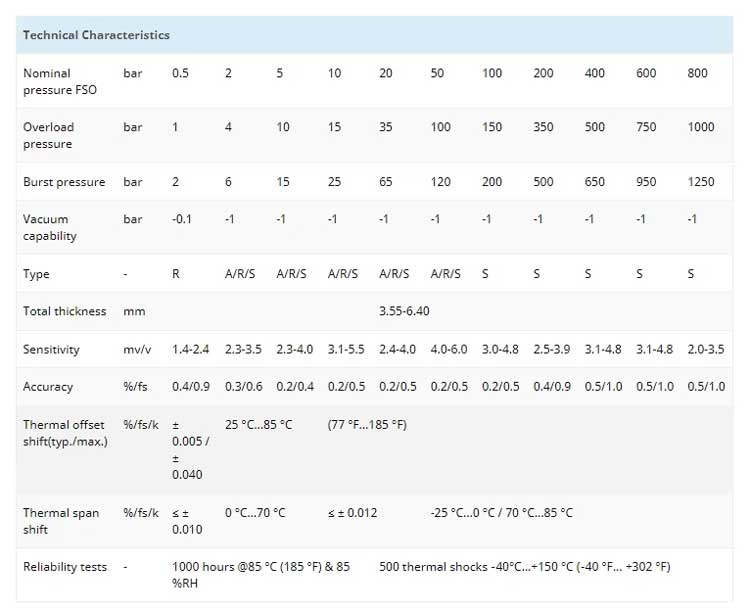The width and height of the screenshot is (750, 611).
Task: Click the 'Thermal span shift' row label
Action: [x=61, y=521]
